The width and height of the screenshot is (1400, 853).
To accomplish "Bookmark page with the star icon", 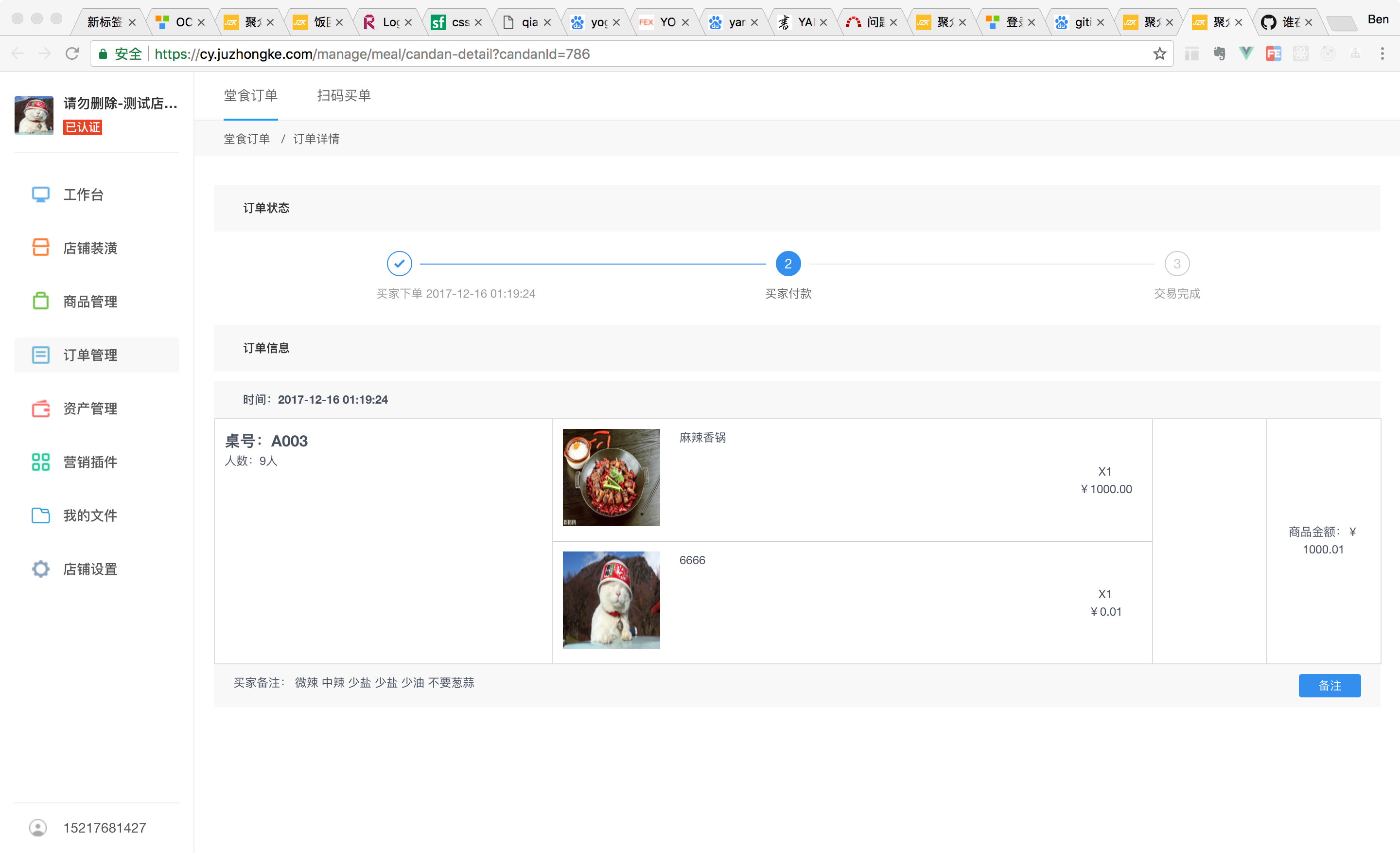I will pos(1159,53).
